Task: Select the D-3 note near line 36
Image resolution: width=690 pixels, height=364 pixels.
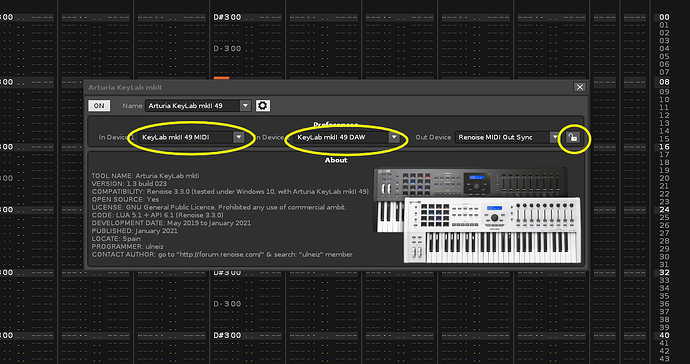Action: (228, 304)
